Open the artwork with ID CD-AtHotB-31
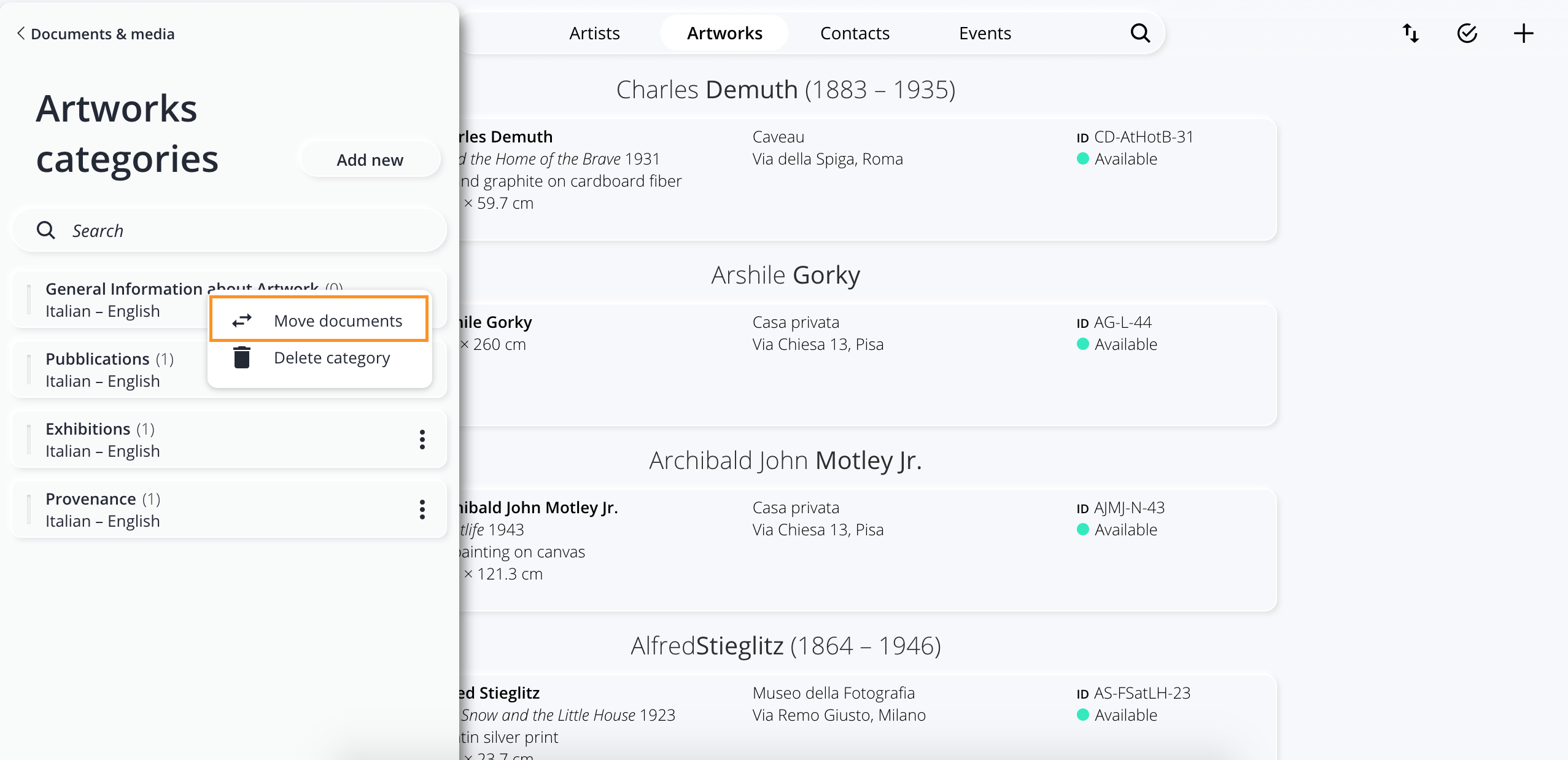1568x760 pixels. (x=868, y=179)
